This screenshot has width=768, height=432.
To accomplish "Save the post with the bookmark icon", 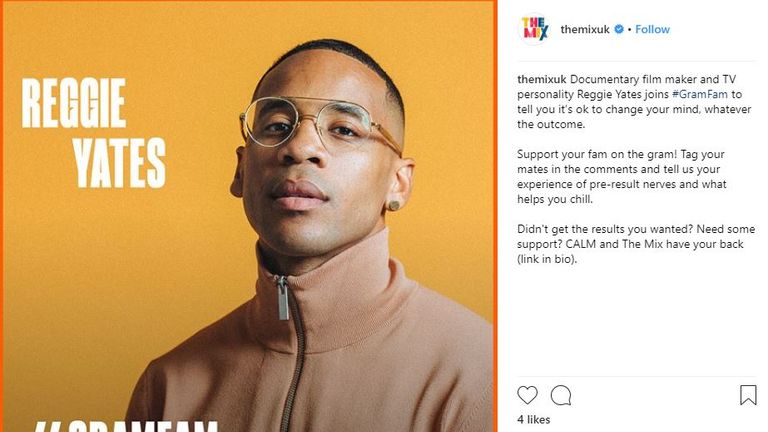I will pyautogui.click(x=748, y=395).
